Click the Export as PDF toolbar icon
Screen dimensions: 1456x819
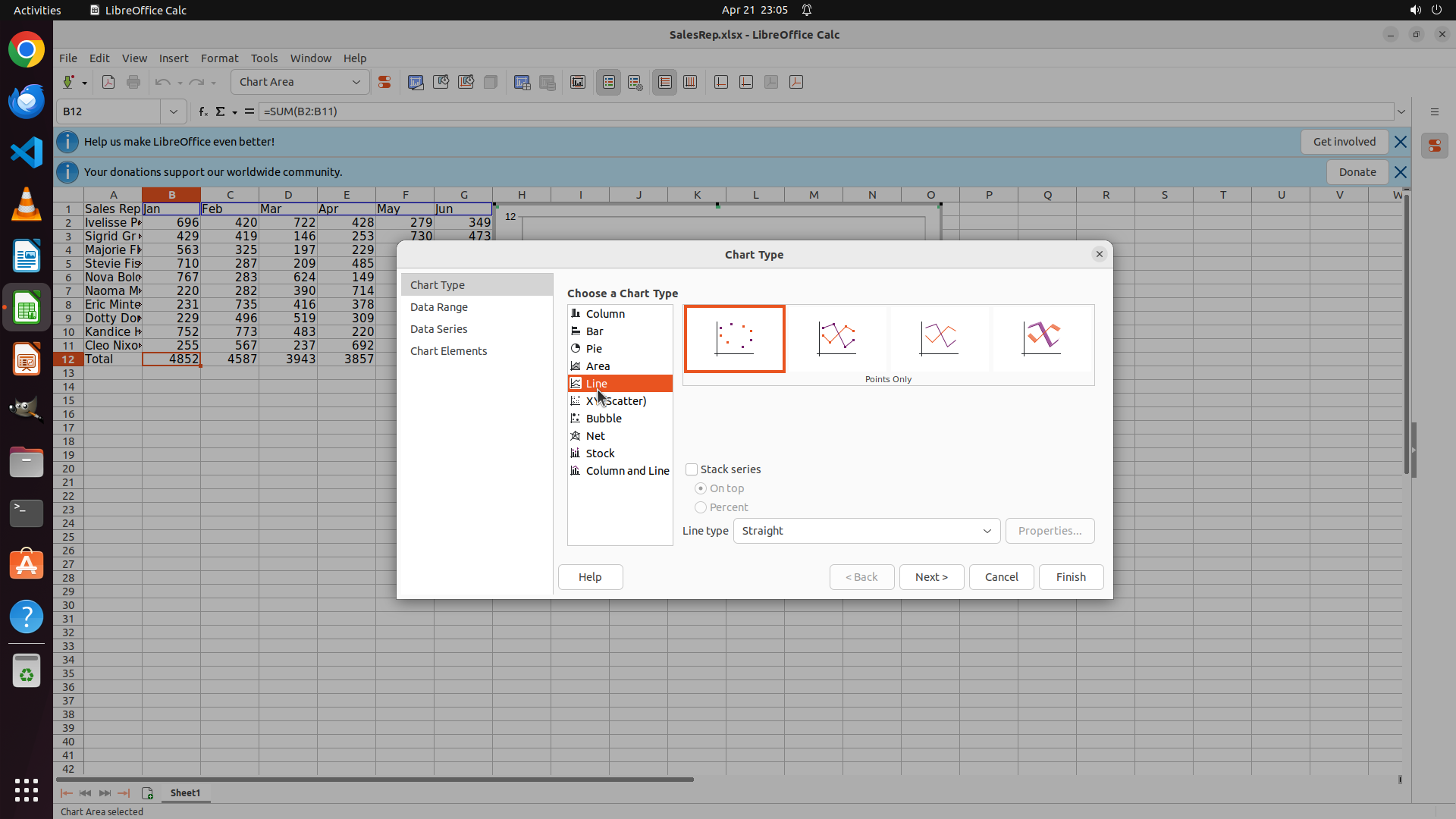point(108,82)
